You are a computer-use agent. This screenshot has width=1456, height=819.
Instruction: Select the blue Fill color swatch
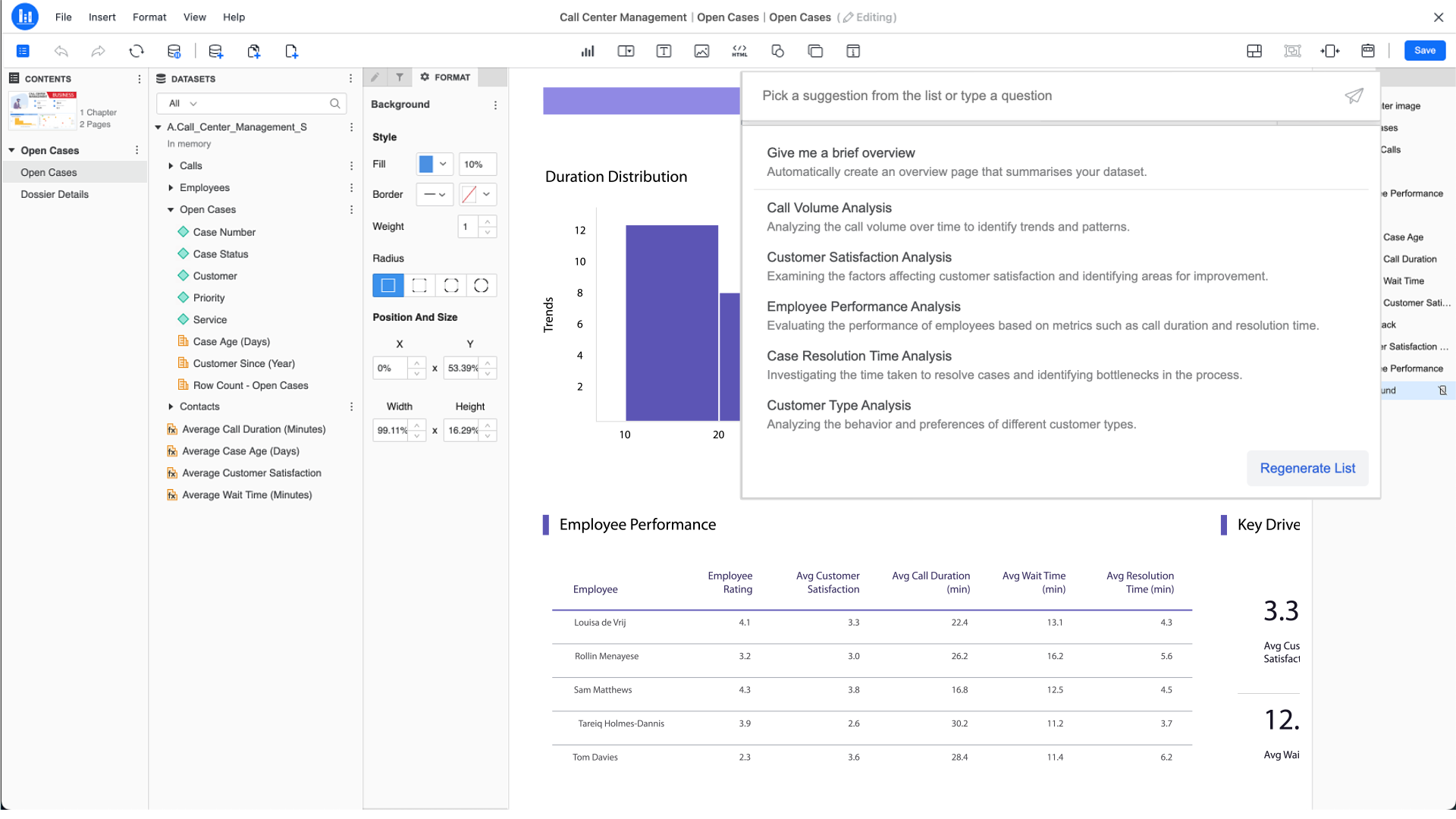coord(428,164)
